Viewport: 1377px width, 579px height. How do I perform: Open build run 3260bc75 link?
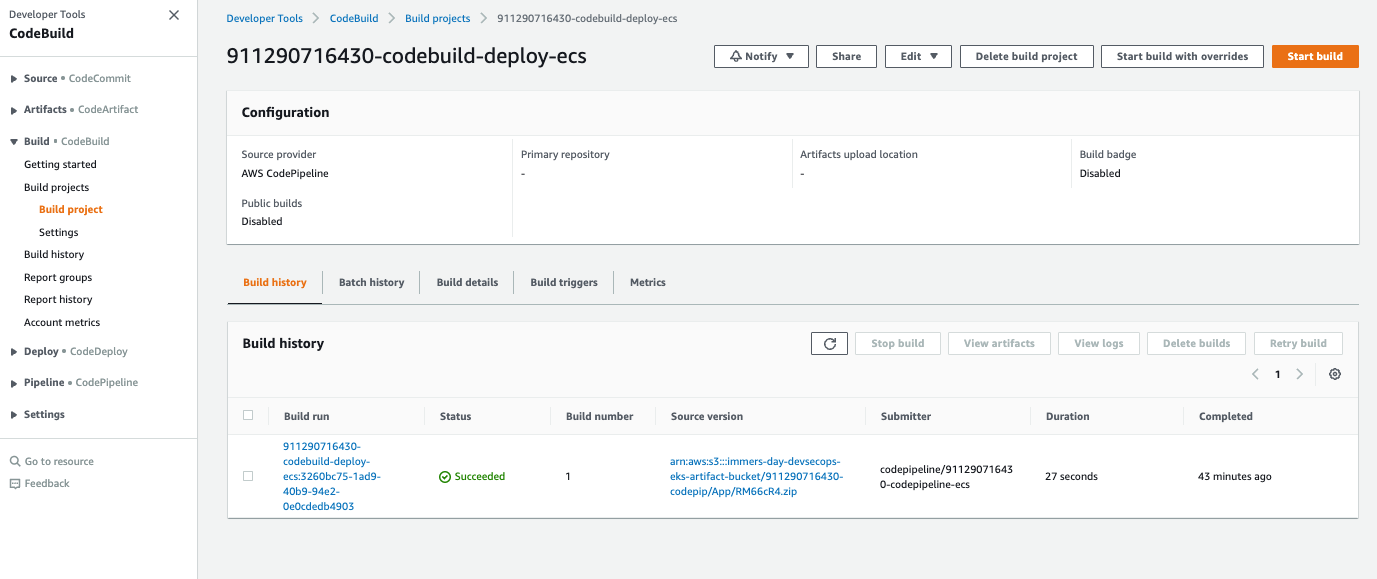(x=332, y=476)
